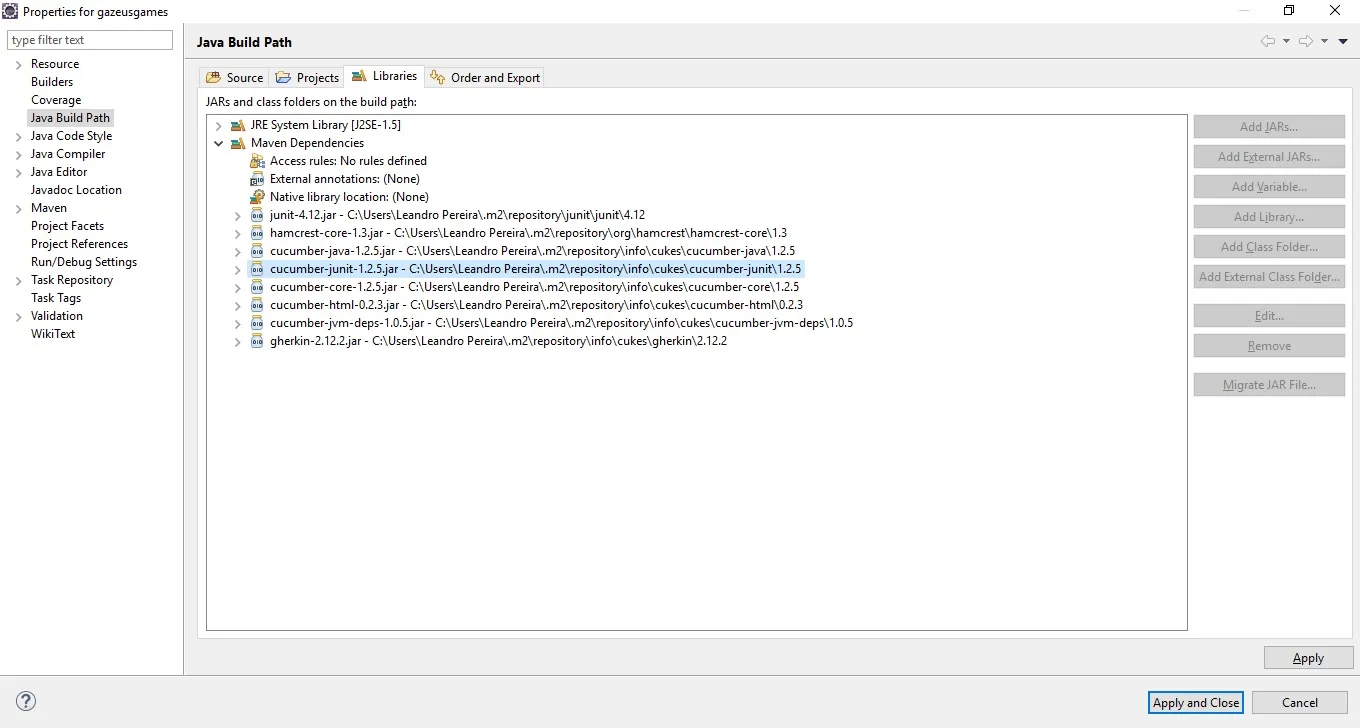The image size is (1360, 728).
Task: Click the Access rules icon
Action: coord(257,161)
